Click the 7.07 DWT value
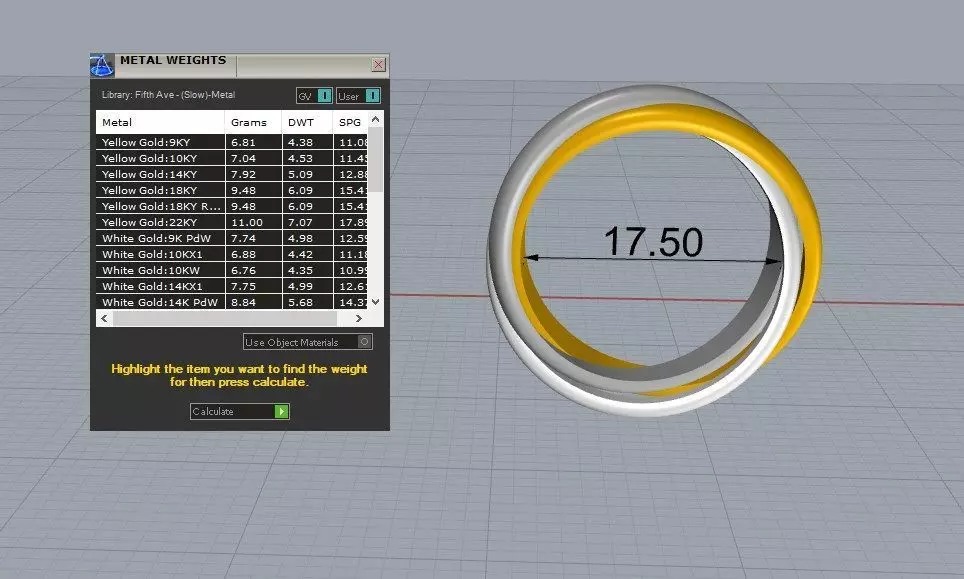Screen dimensions: 964x579 pos(301,222)
